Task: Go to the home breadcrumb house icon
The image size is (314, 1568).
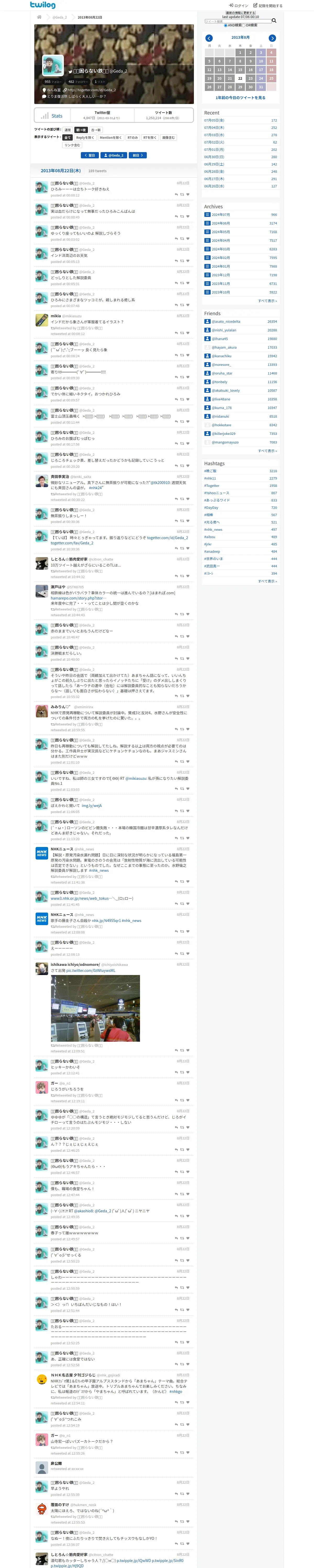Action: (39, 17)
